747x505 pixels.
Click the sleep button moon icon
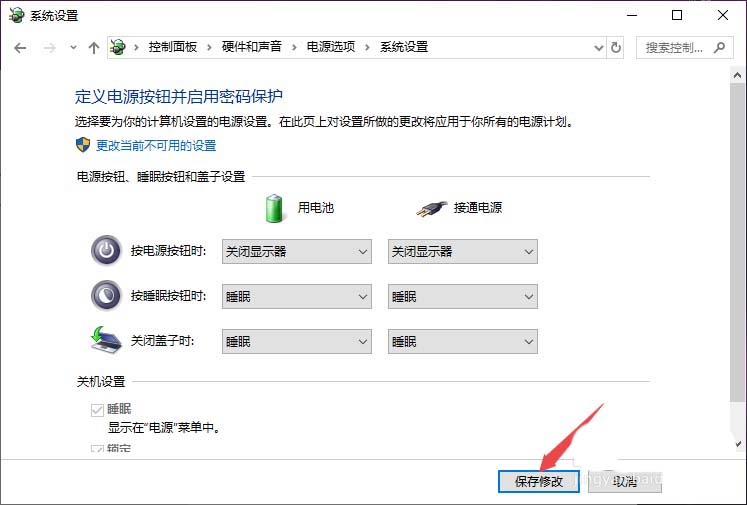(x=106, y=295)
